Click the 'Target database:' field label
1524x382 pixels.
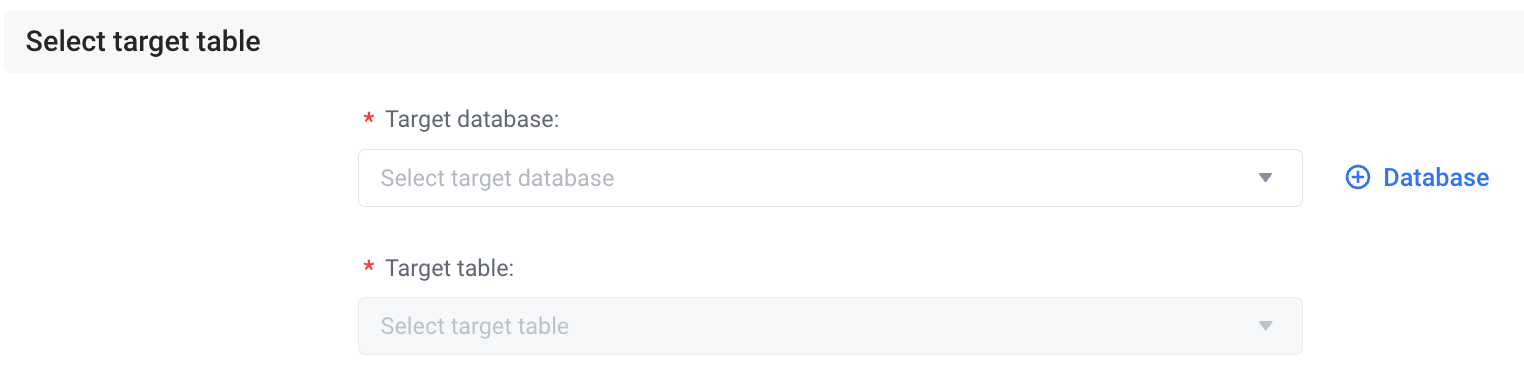pyautogui.click(x=472, y=120)
